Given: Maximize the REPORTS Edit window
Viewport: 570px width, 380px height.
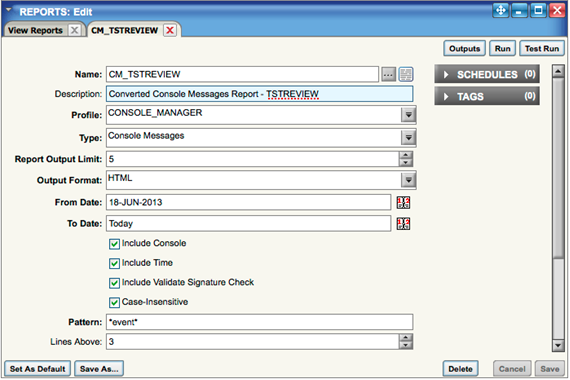Looking at the screenshot, I should [538, 11].
